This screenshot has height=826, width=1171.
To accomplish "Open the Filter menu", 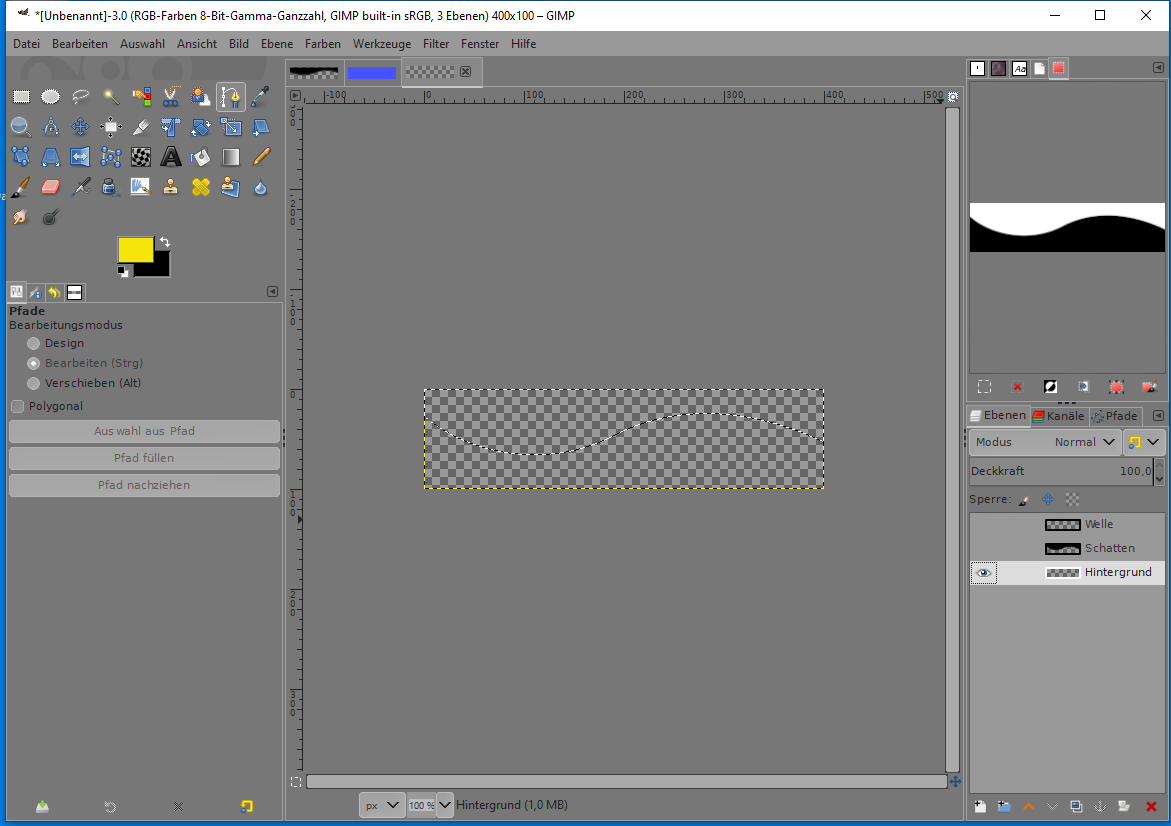I will coord(436,44).
